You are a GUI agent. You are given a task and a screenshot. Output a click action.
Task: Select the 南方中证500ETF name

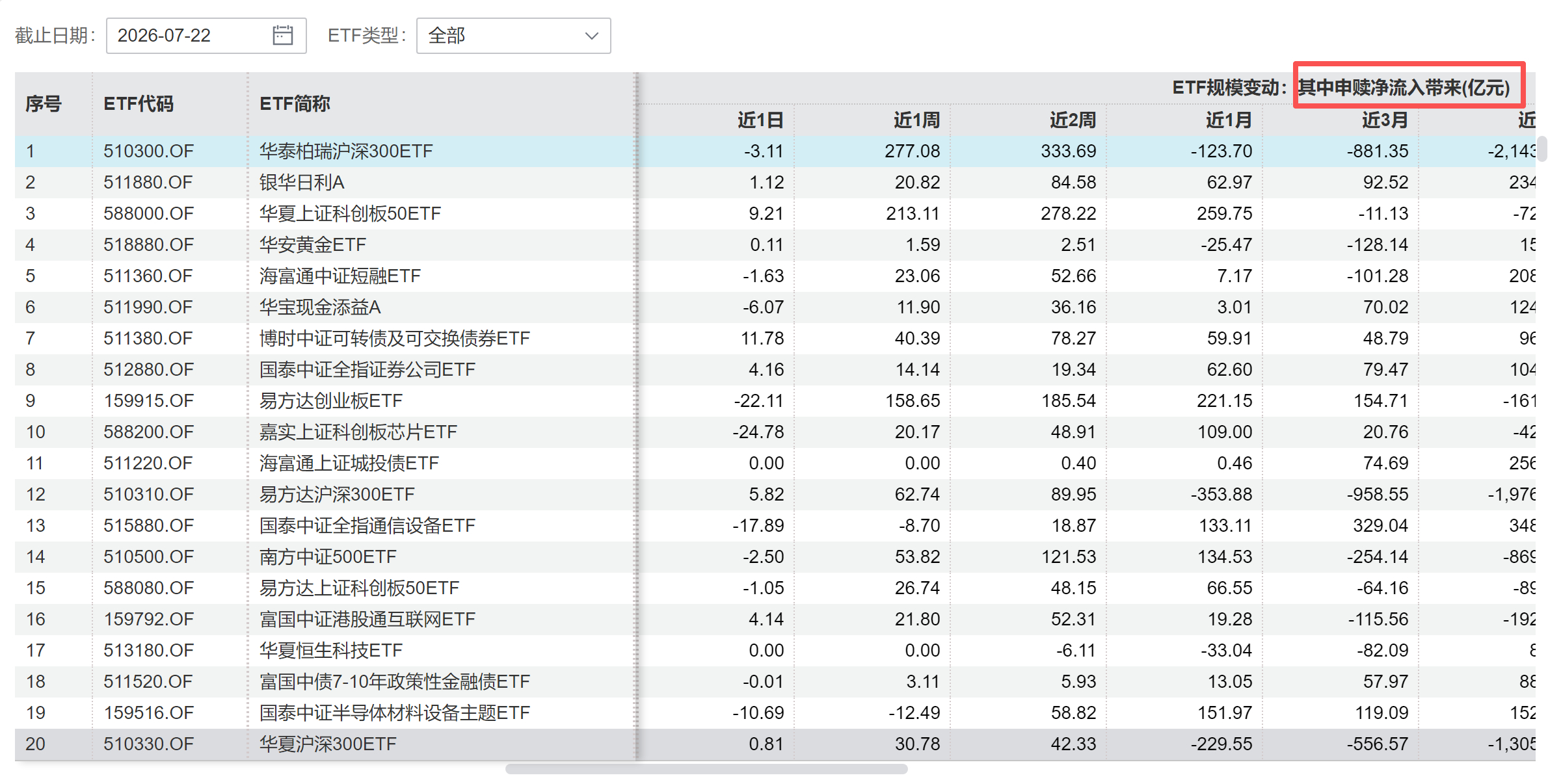(328, 557)
